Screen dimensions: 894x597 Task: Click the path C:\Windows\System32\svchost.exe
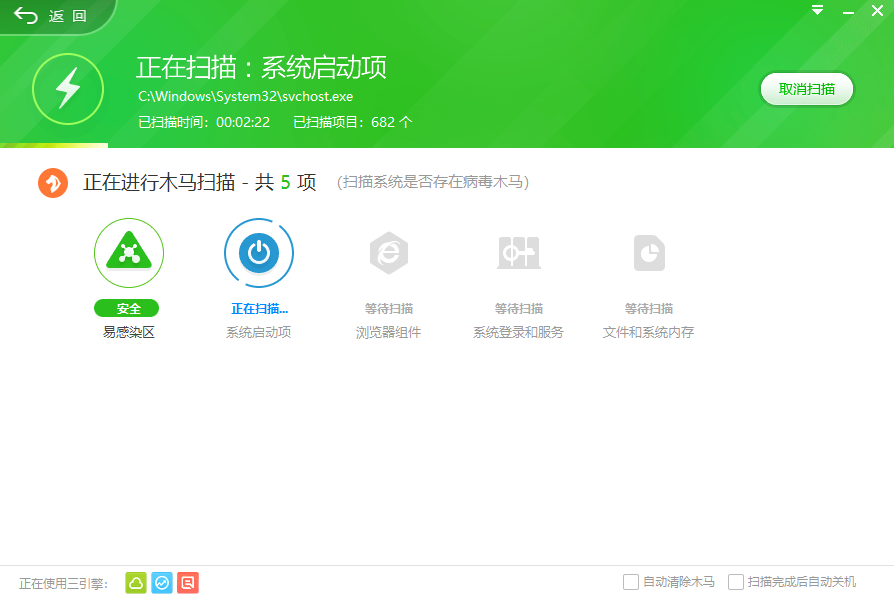(x=246, y=96)
